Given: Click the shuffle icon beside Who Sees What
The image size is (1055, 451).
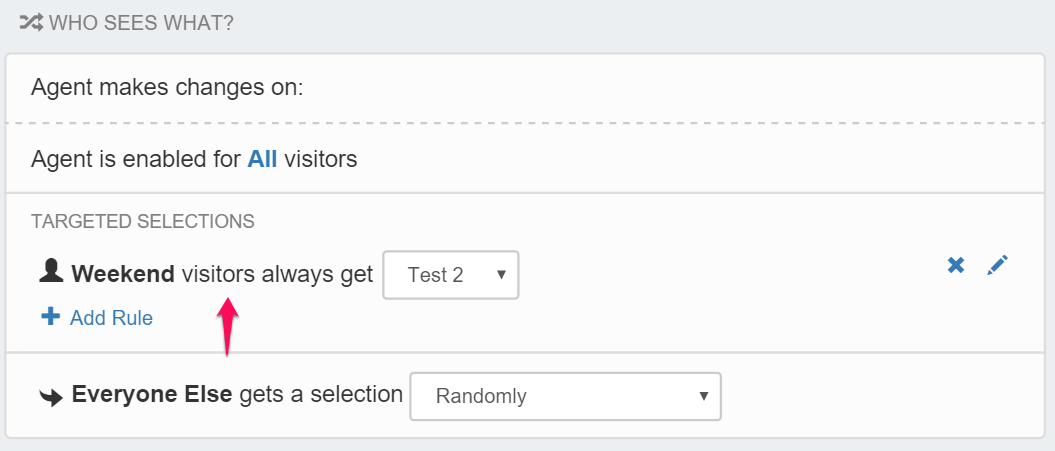Looking at the screenshot, I should click(x=30, y=21).
